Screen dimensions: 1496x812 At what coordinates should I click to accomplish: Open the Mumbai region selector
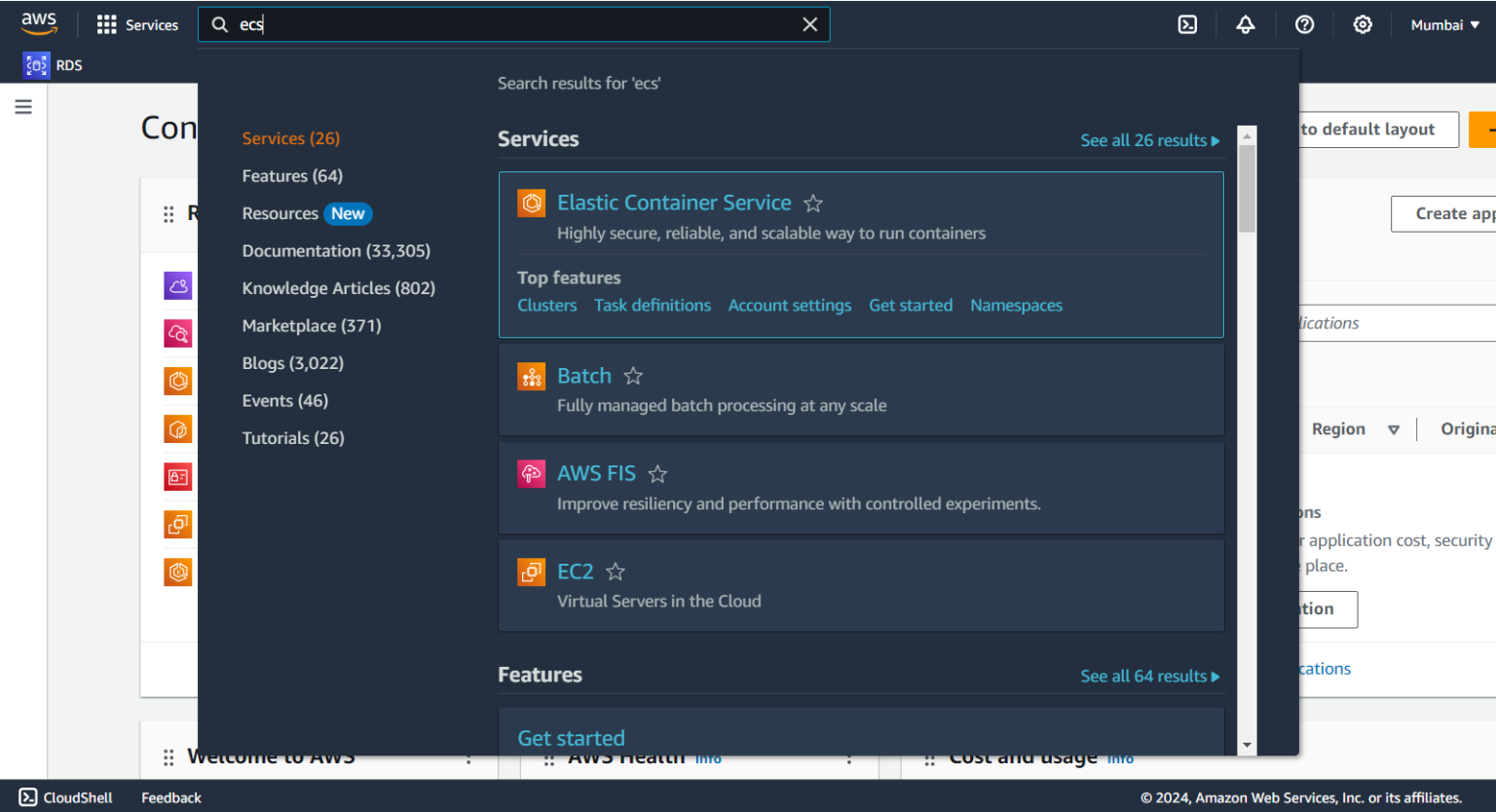[x=1444, y=24]
